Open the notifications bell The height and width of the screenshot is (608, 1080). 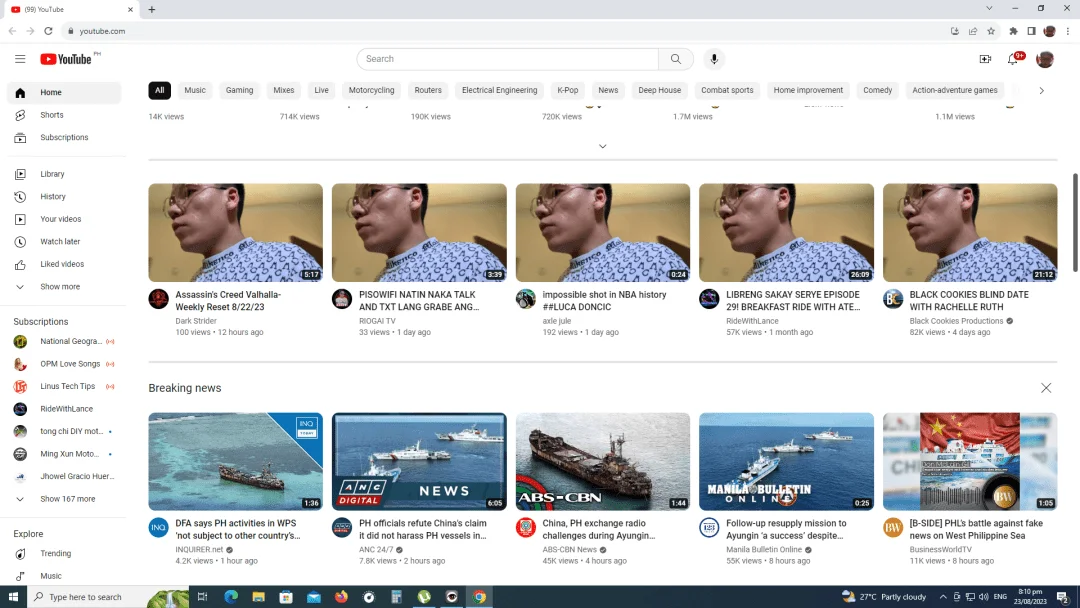[1013, 59]
